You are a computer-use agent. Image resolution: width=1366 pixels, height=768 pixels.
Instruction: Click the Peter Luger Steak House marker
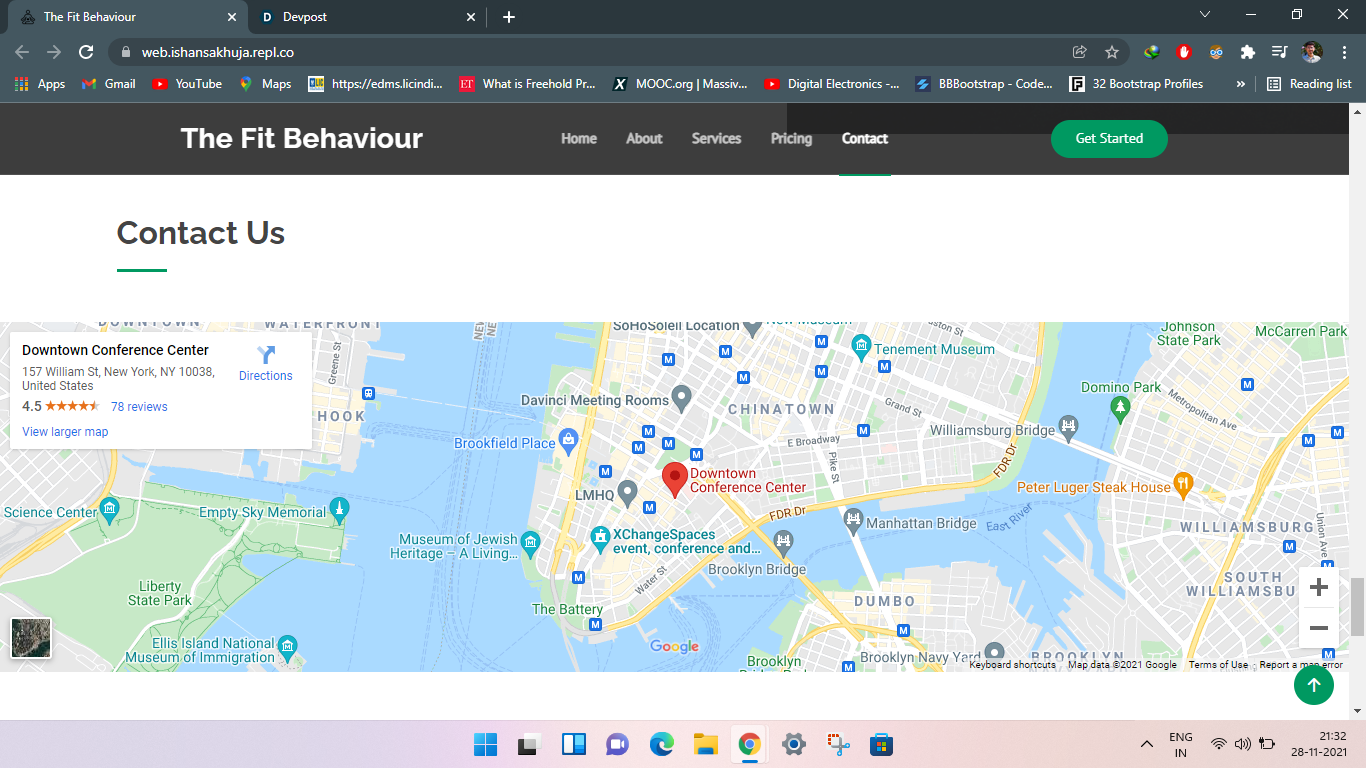[1183, 485]
